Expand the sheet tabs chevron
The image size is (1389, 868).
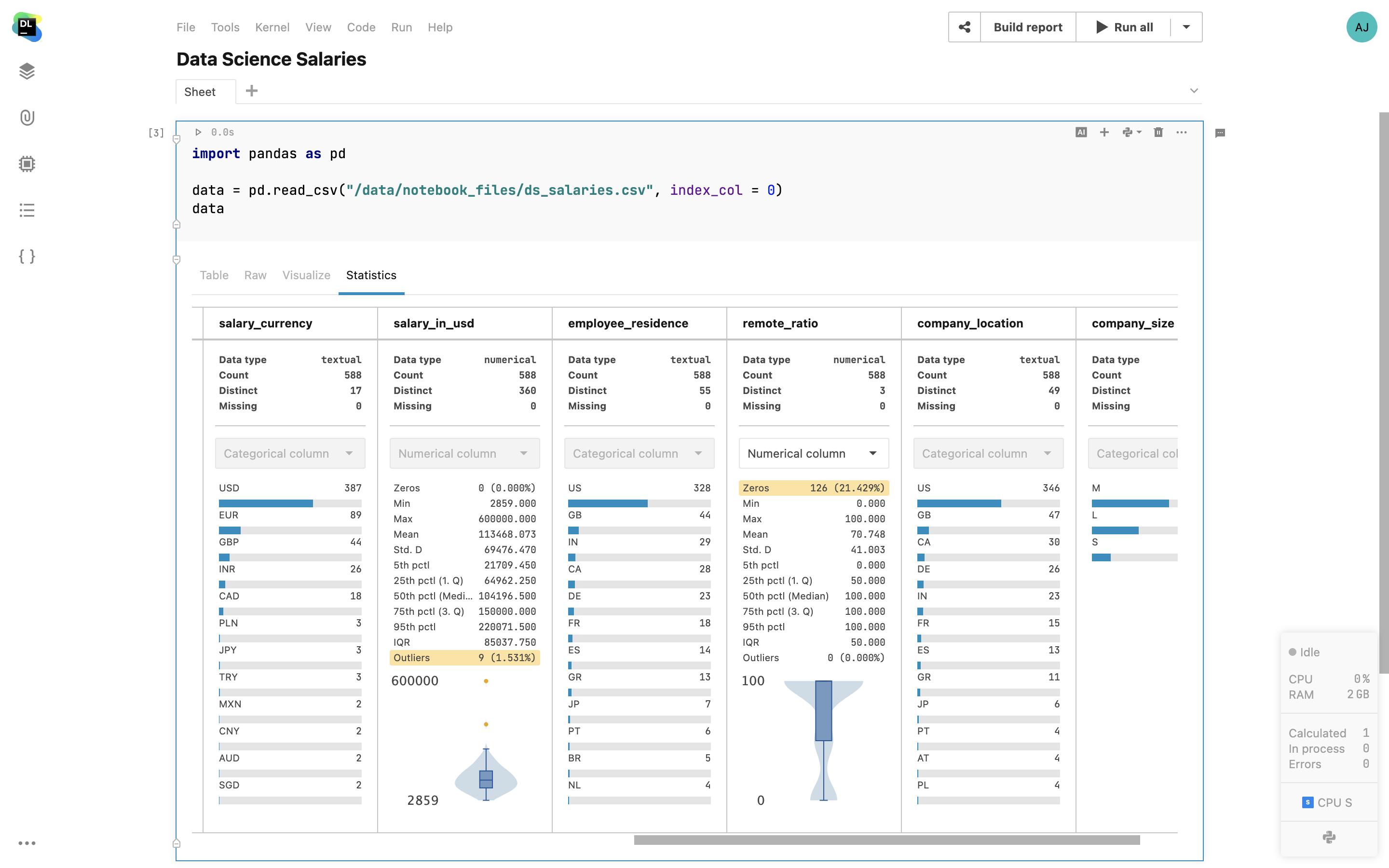(x=1194, y=91)
